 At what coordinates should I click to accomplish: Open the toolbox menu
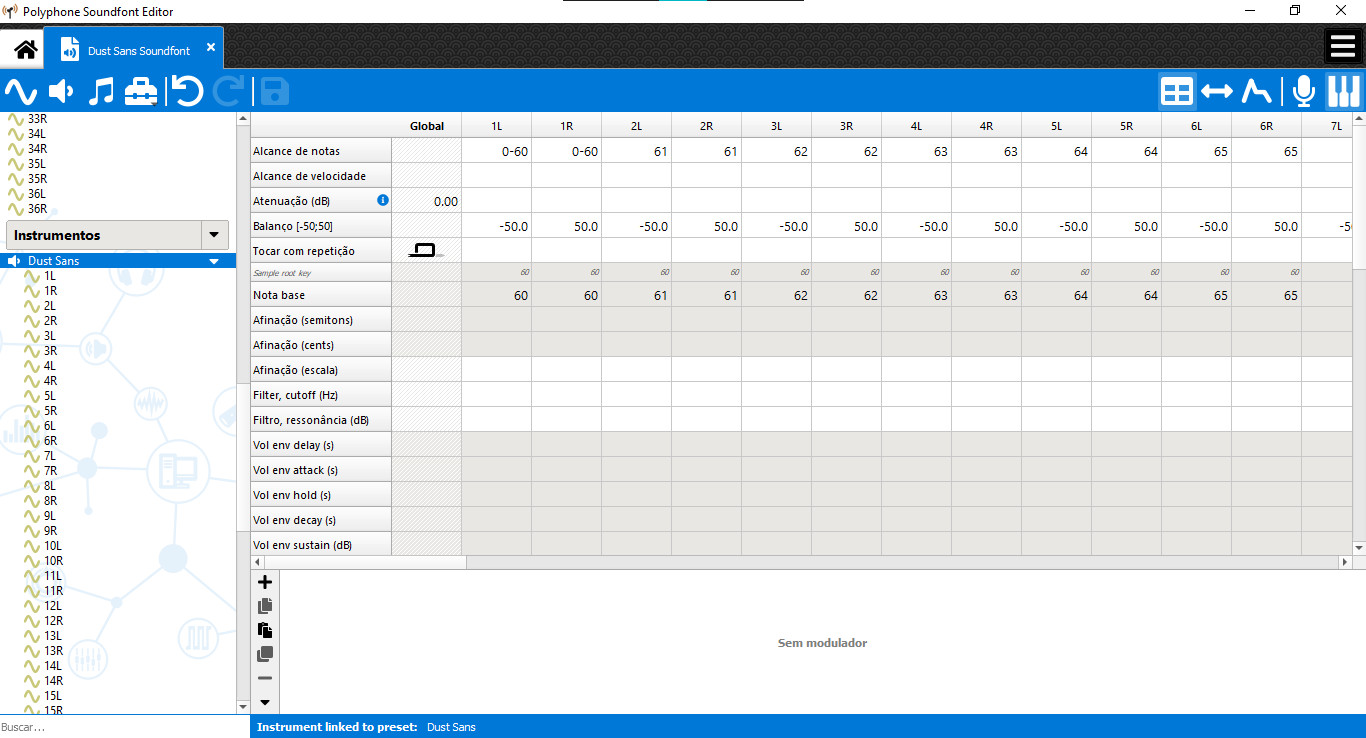(x=141, y=92)
